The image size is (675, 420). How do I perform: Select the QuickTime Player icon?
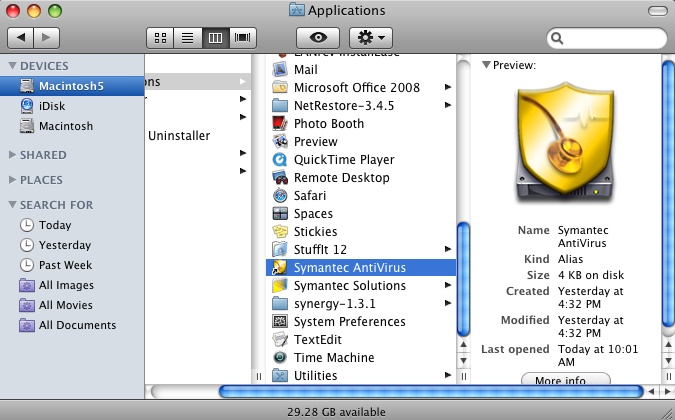point(280,160)
